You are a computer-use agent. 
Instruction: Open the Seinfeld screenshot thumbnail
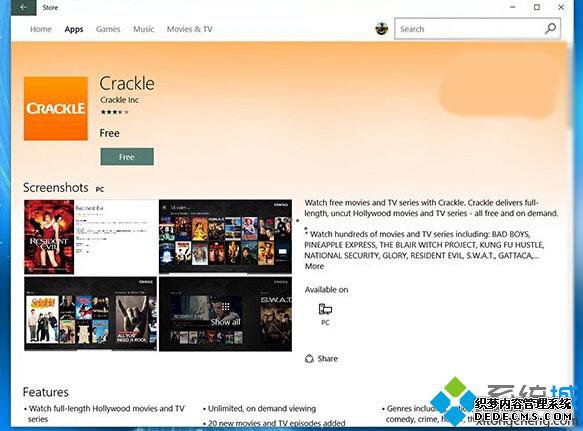pos(91,314)
